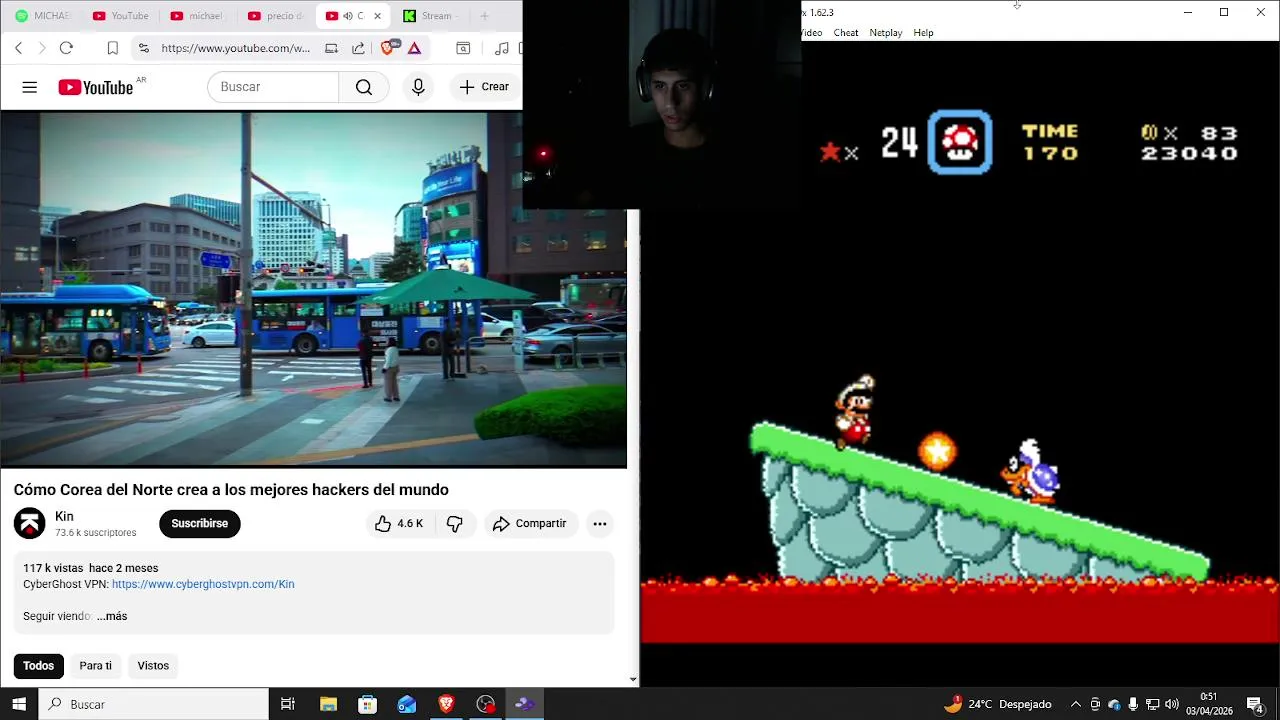Screen dimensions: 1280x720
Task: Click the YouTube video player
Action: (313, 289)
